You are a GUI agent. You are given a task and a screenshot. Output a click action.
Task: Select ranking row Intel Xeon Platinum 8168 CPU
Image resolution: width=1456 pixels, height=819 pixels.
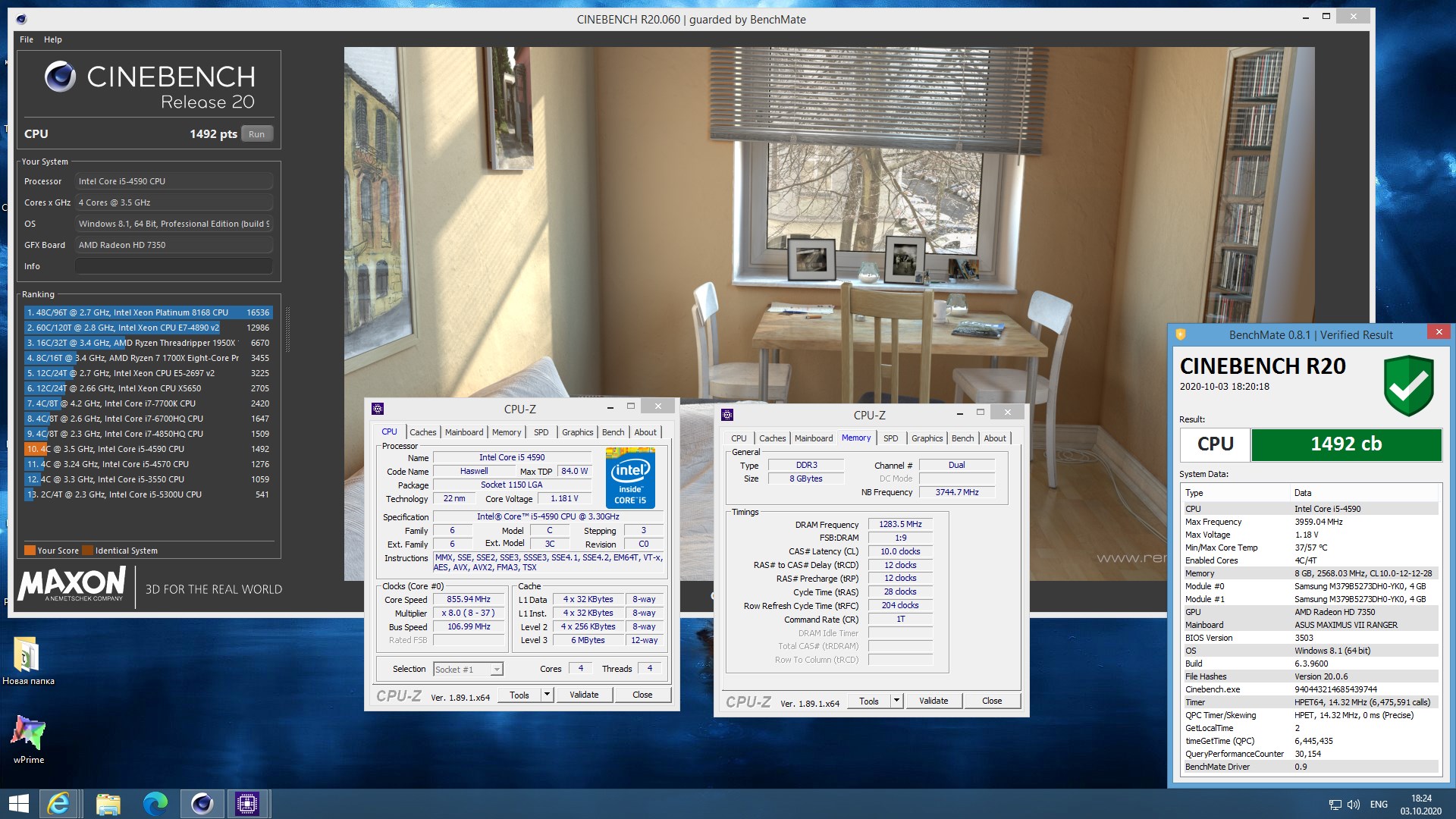coord(148,312)
